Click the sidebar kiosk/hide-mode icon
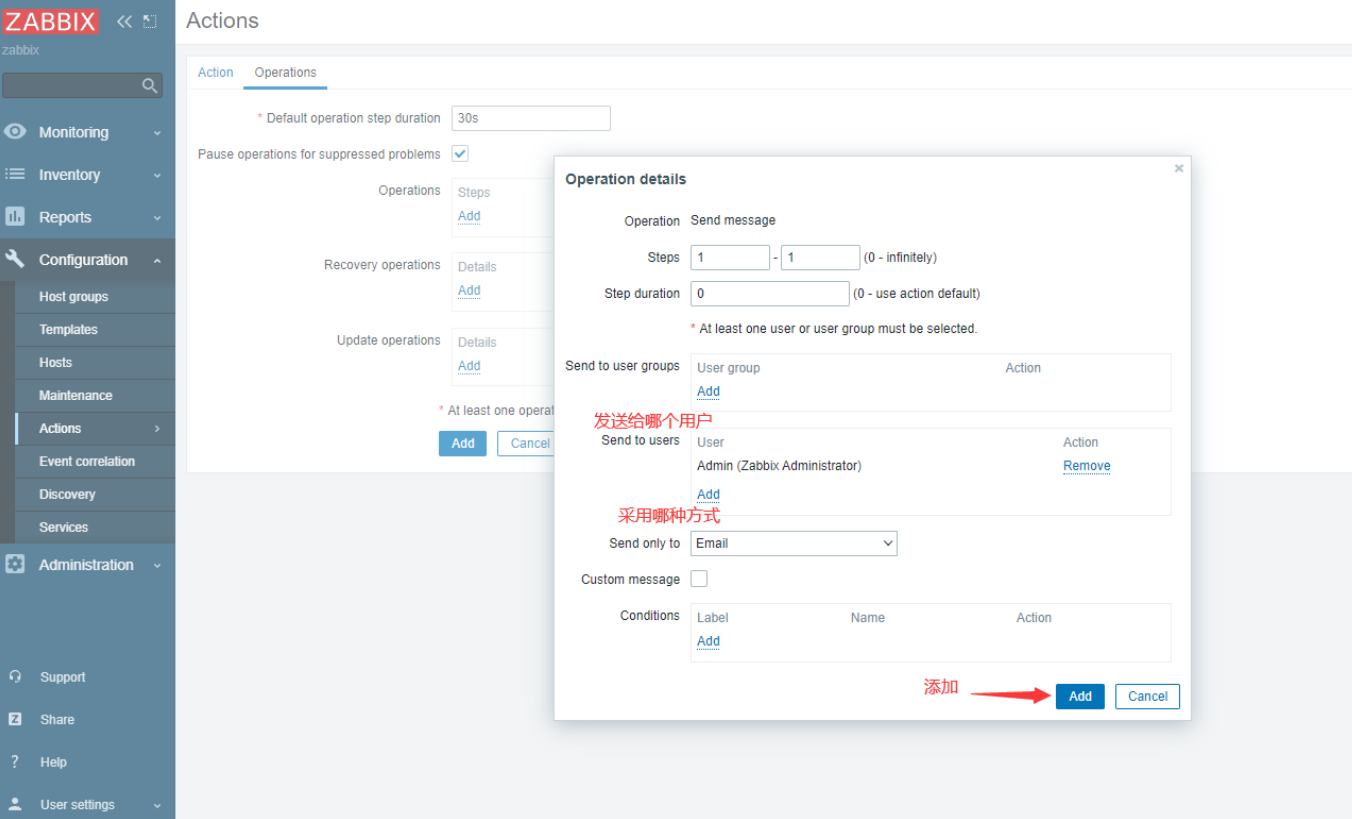Screen dimensions: 1352x819 [x=150, y=21]
